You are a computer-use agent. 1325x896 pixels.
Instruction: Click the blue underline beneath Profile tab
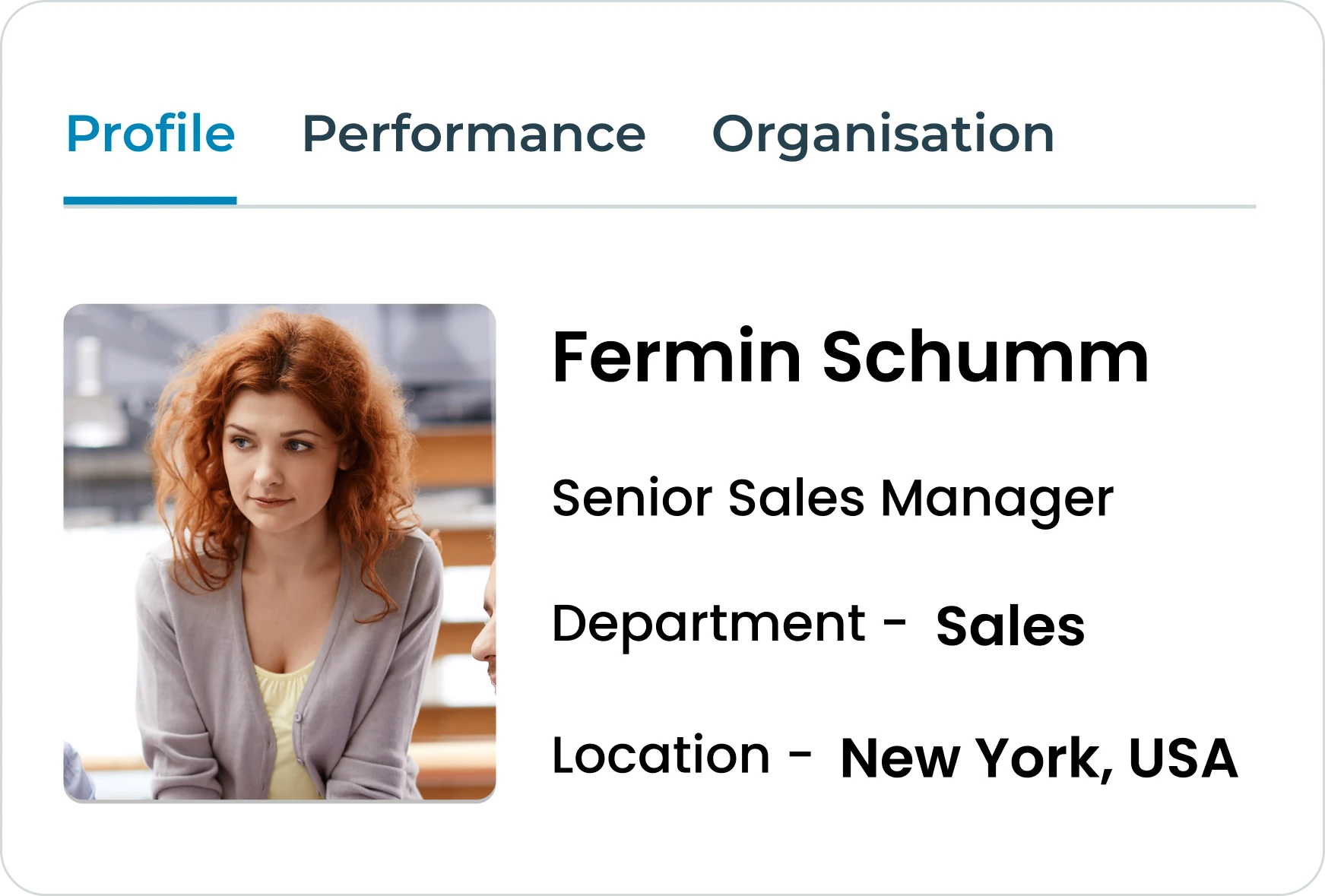pos(151,201)
